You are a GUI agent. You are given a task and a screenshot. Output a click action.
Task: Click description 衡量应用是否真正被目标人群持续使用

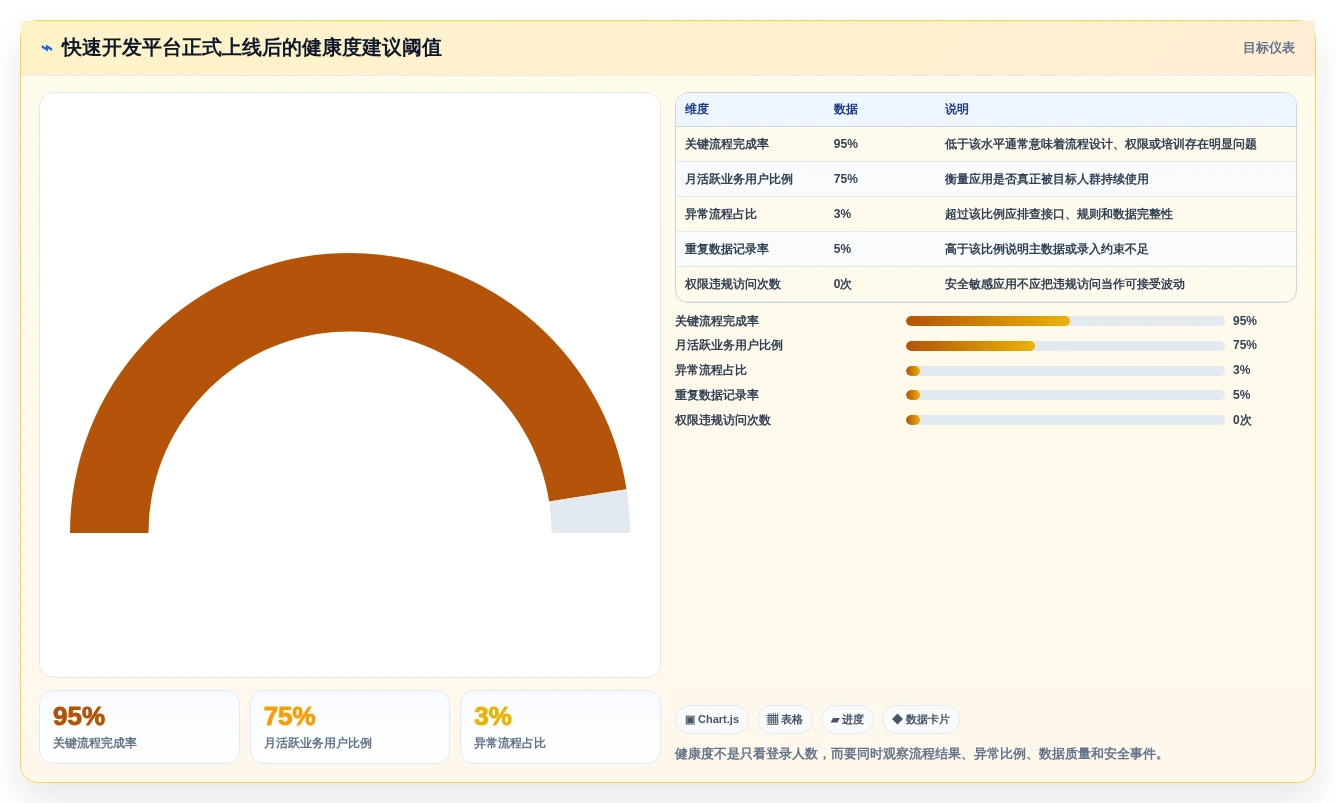(1047, 179)
